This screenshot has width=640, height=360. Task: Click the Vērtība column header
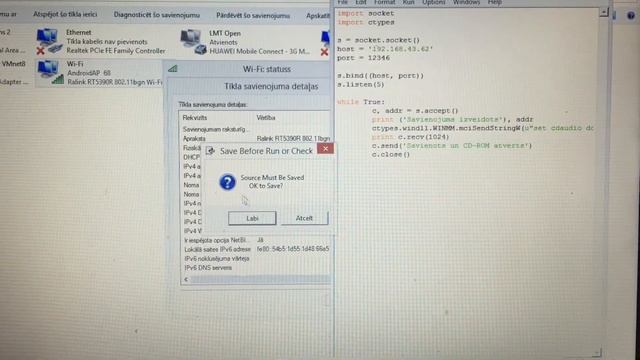coord(266,118)
